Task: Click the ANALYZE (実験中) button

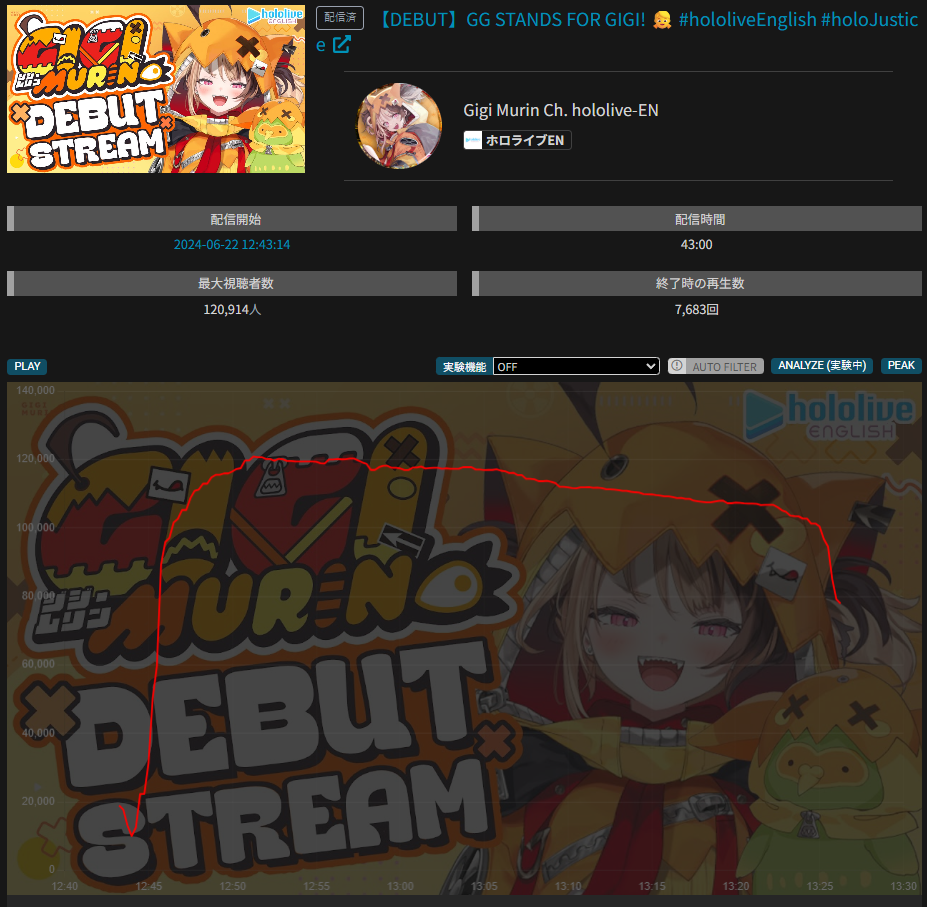Action: 822,365
